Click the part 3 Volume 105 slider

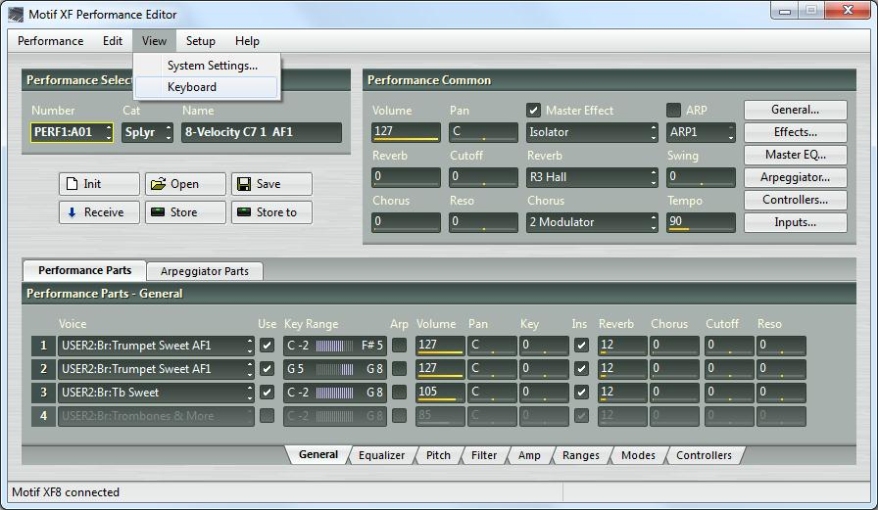pyautogui.click(x=440, y=393)
